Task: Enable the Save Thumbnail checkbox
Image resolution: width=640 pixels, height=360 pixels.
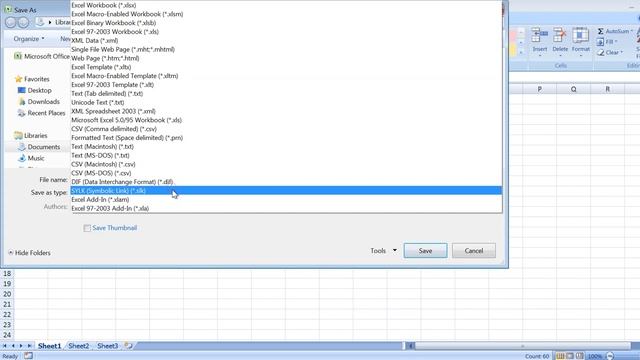Action: [87, 228]
